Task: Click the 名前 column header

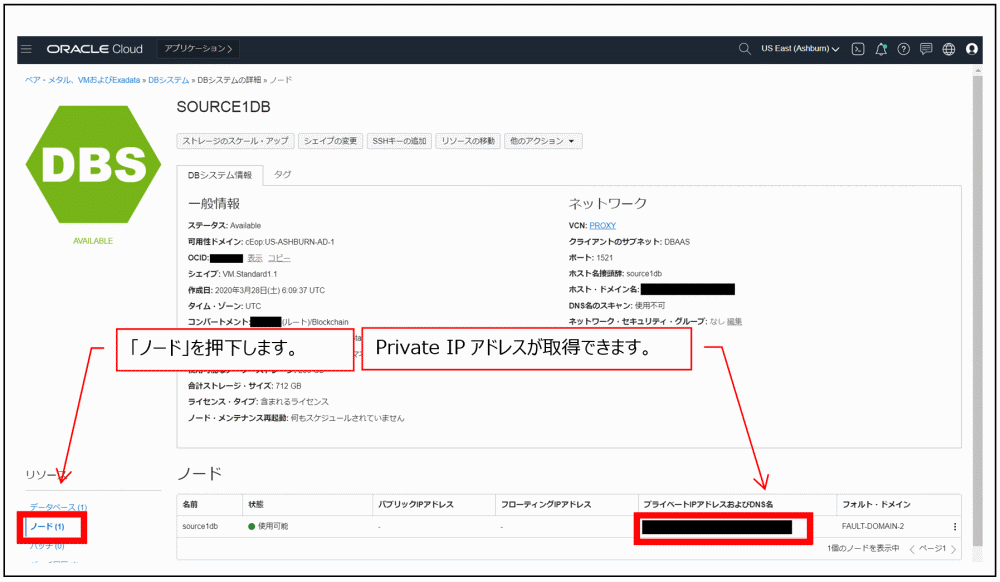Action: [190, 504]
